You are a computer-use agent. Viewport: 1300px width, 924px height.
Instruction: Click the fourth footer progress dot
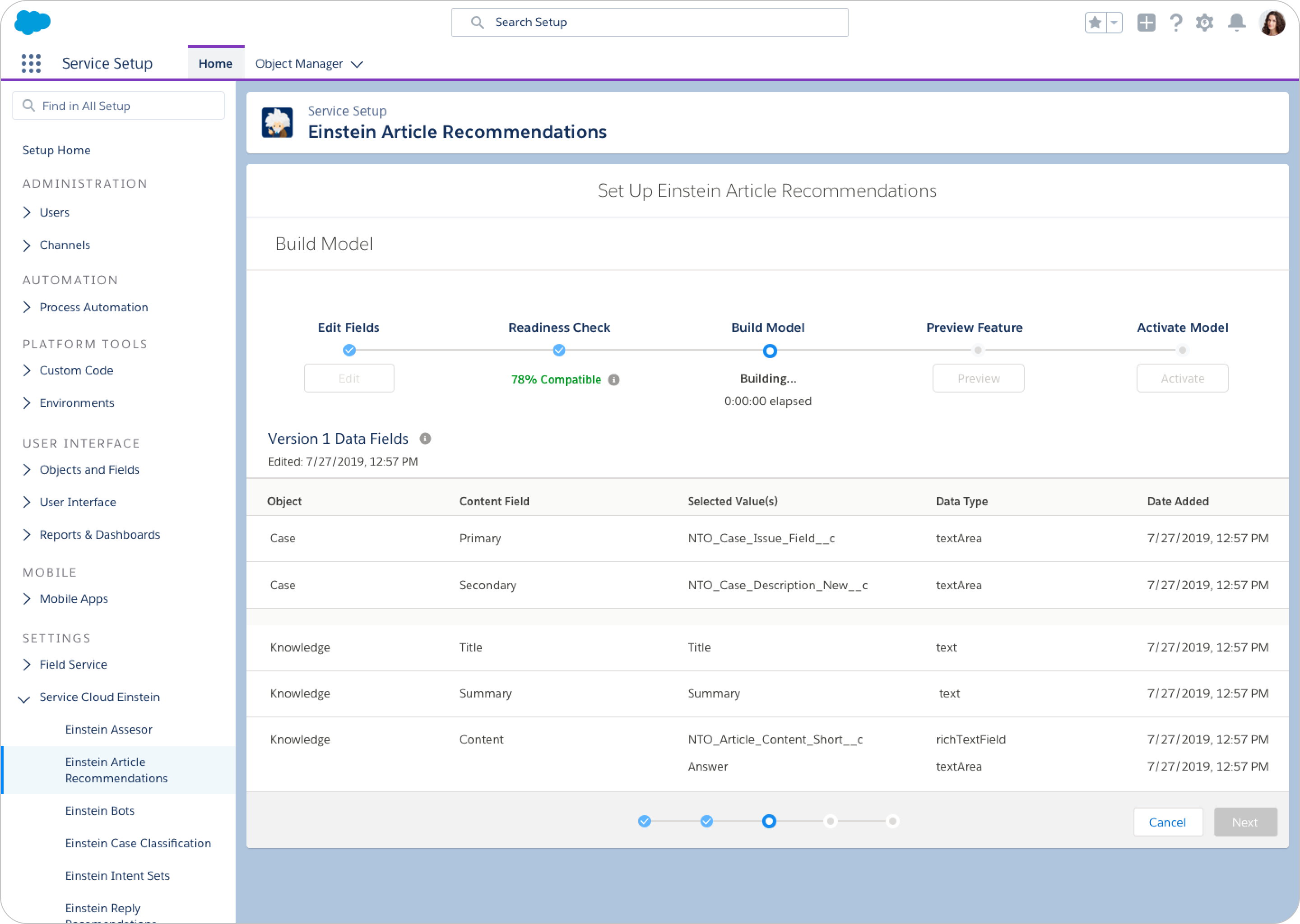831,821
